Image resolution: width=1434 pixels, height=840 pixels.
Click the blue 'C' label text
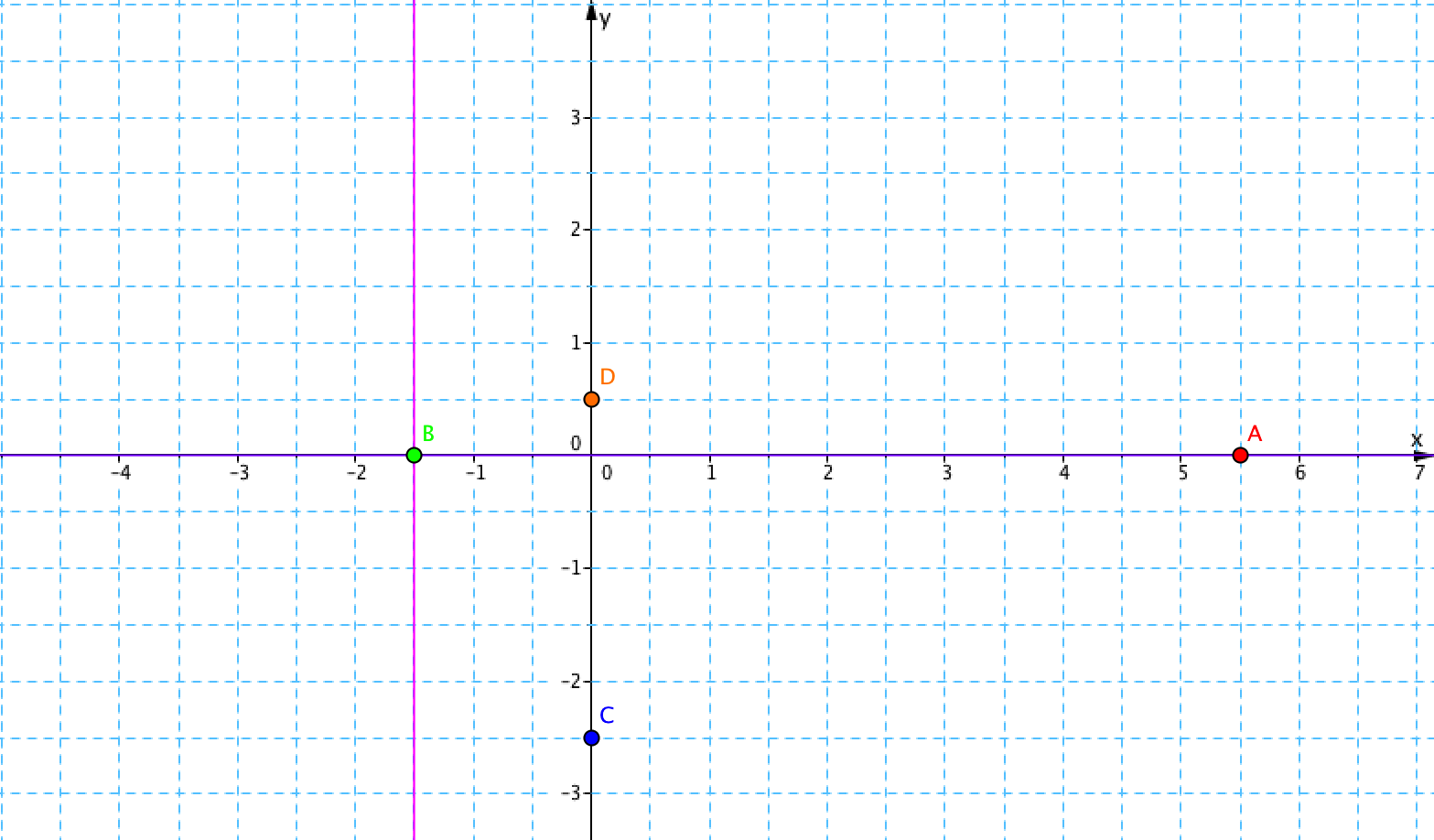(606, 716)
